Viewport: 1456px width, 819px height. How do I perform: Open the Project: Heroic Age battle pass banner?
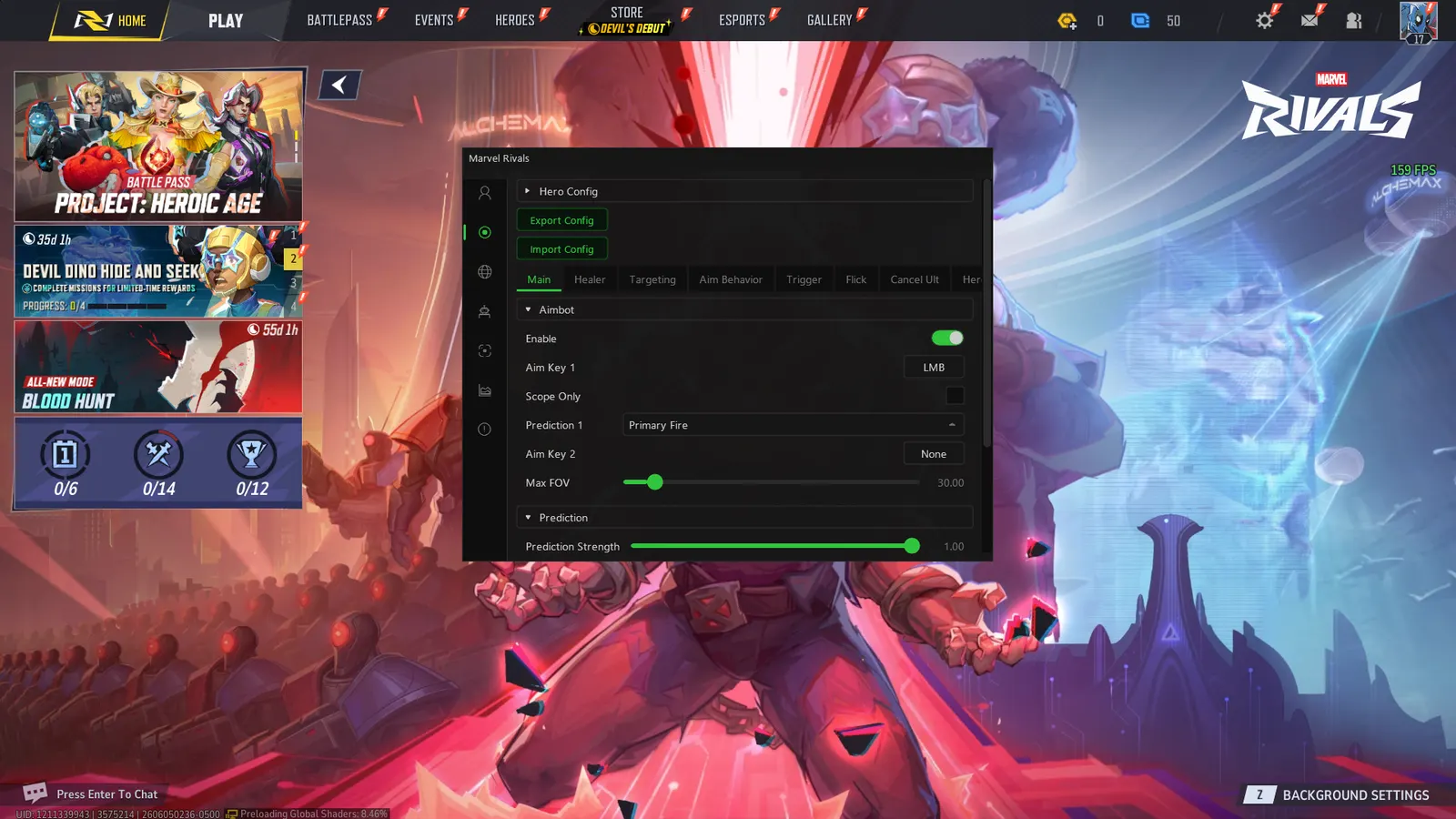click(158, 146)
